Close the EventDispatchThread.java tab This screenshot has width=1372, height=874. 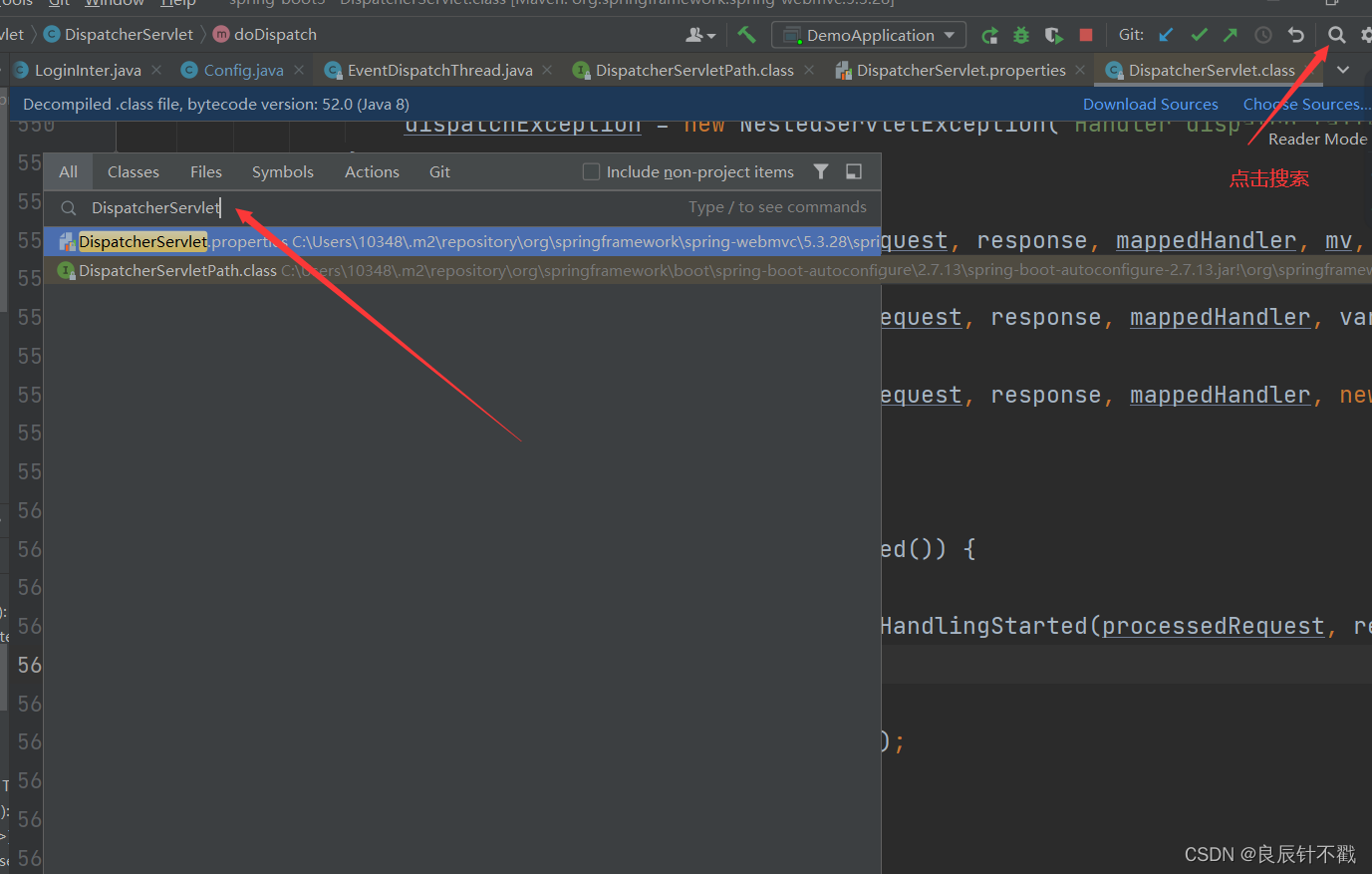[547, 71]
